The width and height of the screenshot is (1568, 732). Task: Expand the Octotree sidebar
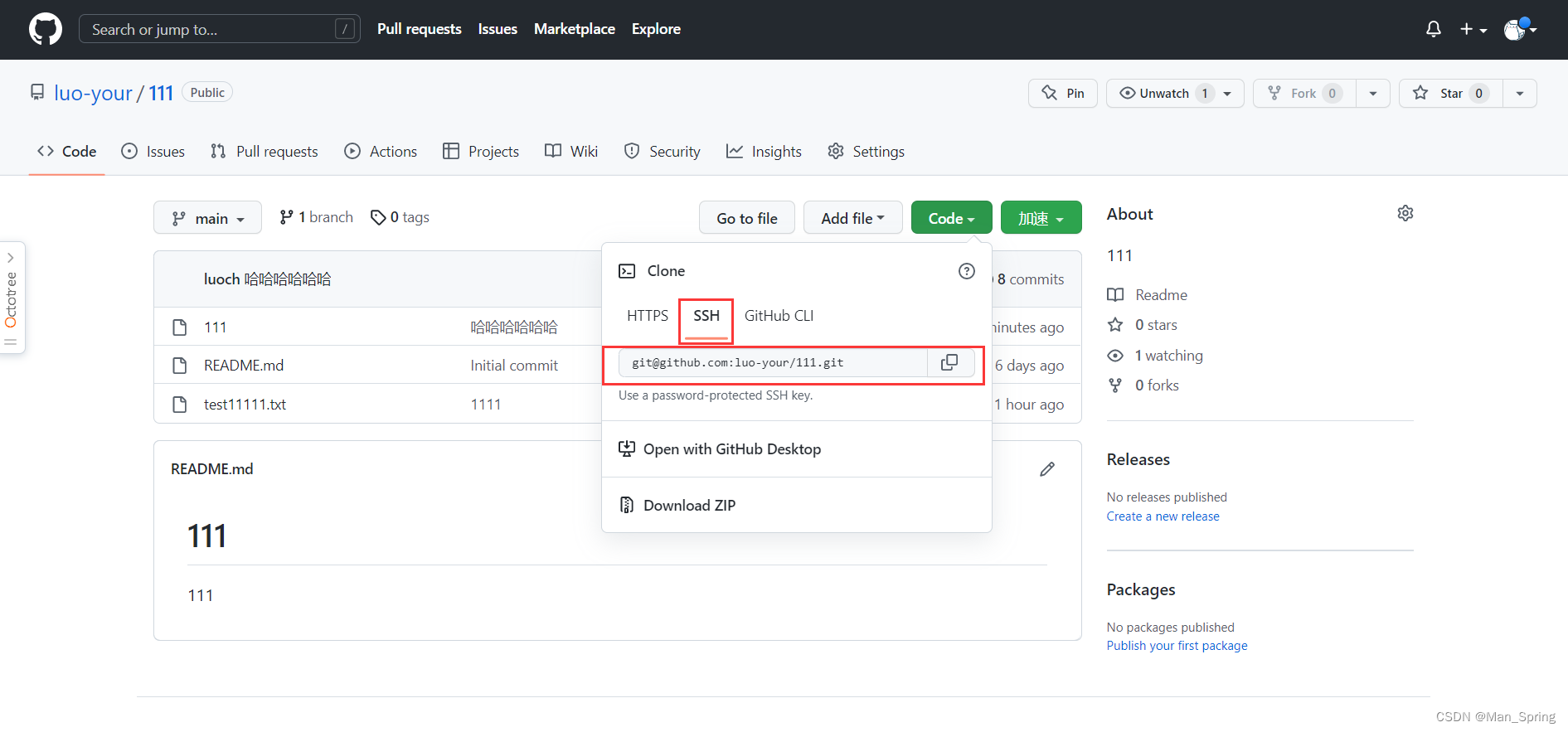(12, 298)
